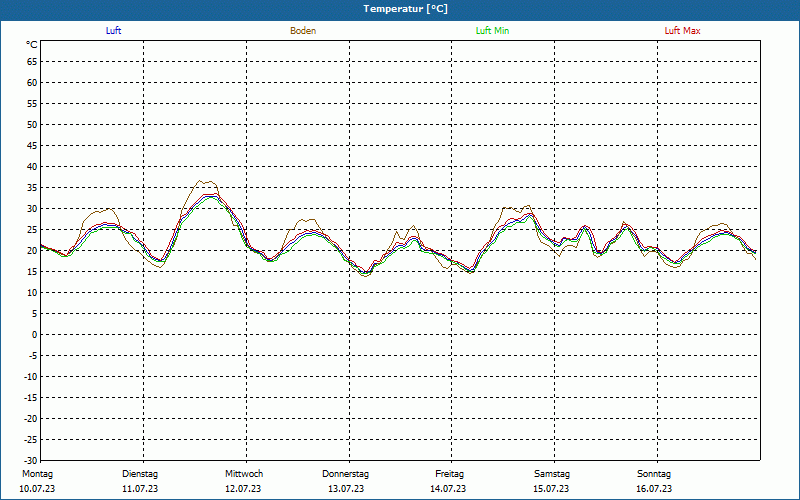This screenshot has height=500, width=800.
Task: Click the 'Samstag' day label
Action: coord(552,474)
